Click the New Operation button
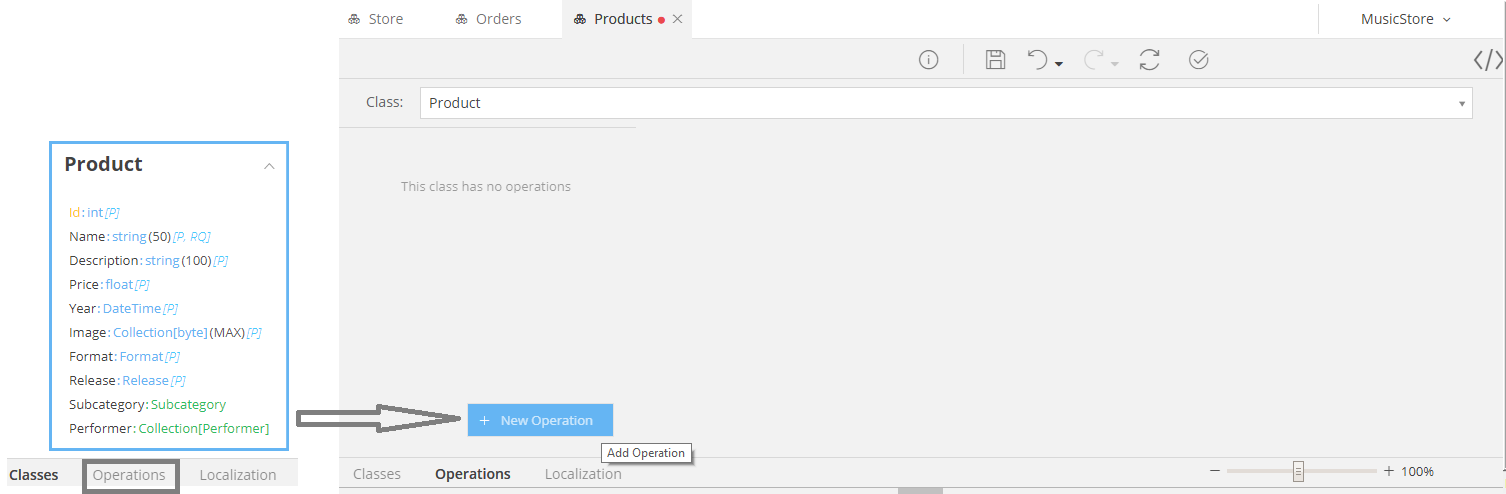The height and width of the screenshot is (494, 1506). [540, 420]
